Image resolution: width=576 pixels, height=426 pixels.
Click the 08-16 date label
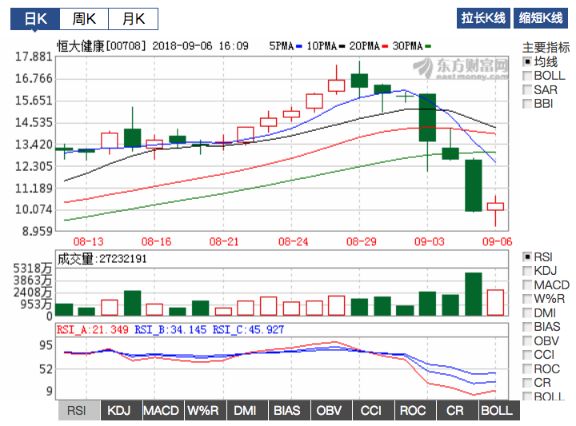[156, 242]
